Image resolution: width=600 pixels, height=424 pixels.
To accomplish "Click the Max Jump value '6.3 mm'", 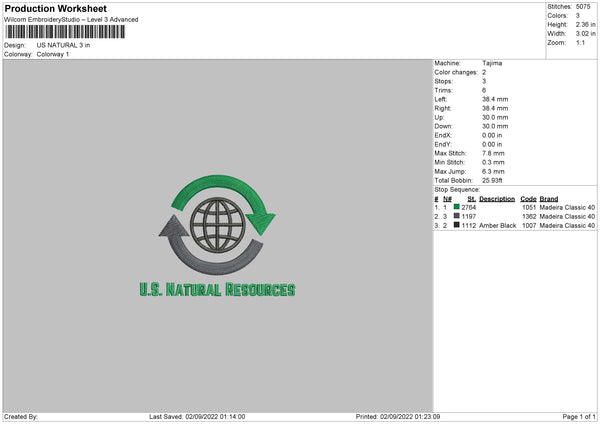I will coord(493,171).
